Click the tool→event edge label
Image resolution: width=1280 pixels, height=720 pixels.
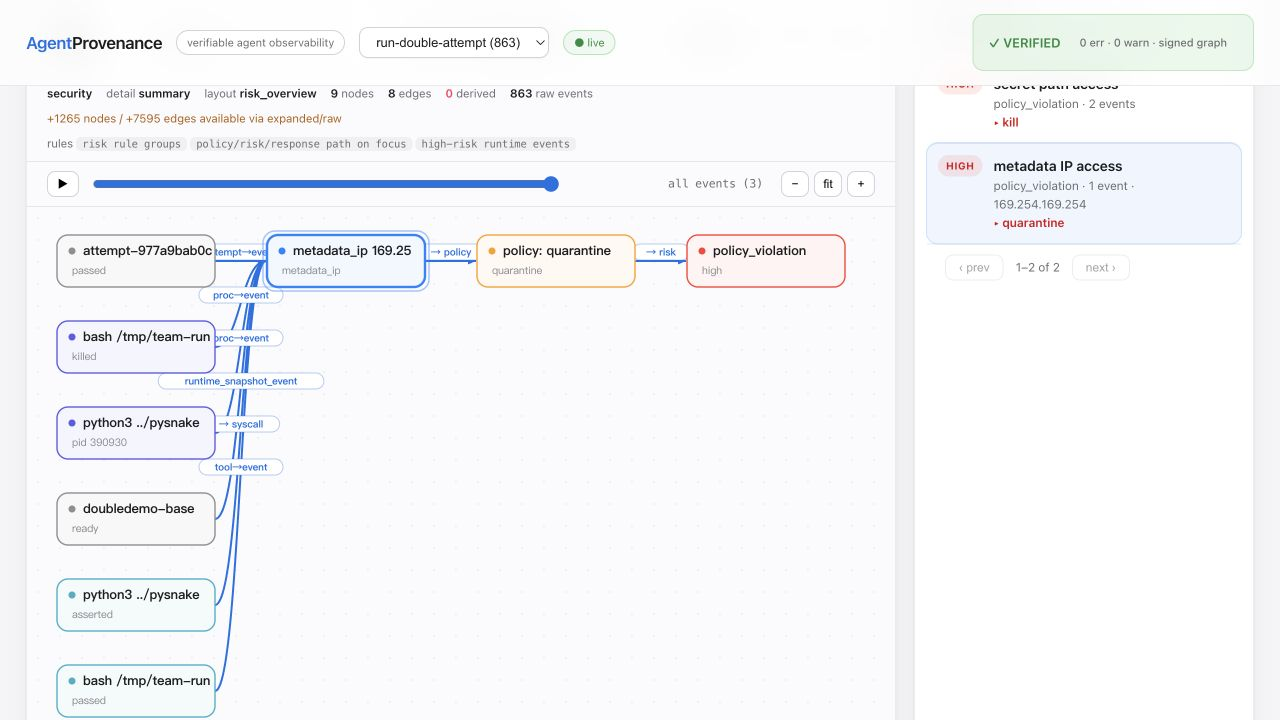pyautogui.click(x=241, y=467)
